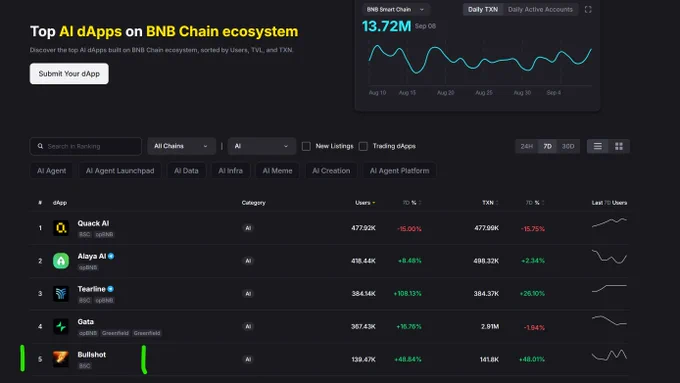Image resolution: width=680 pixels, height=383 pixels.
Task: Filter by AI Meme tag
Action: click(277, 171)
